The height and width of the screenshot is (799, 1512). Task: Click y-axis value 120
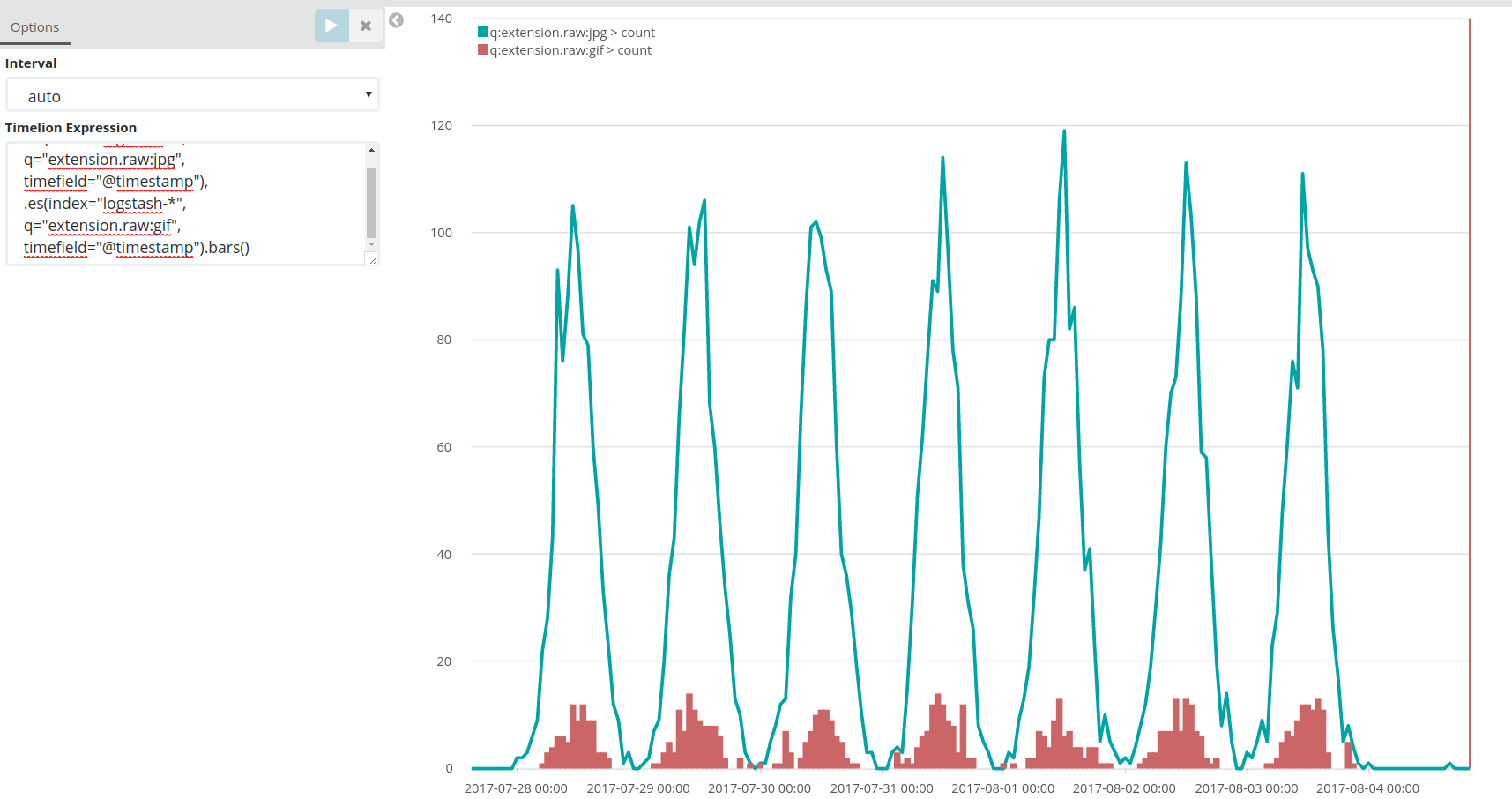click(x=442, y=125)
